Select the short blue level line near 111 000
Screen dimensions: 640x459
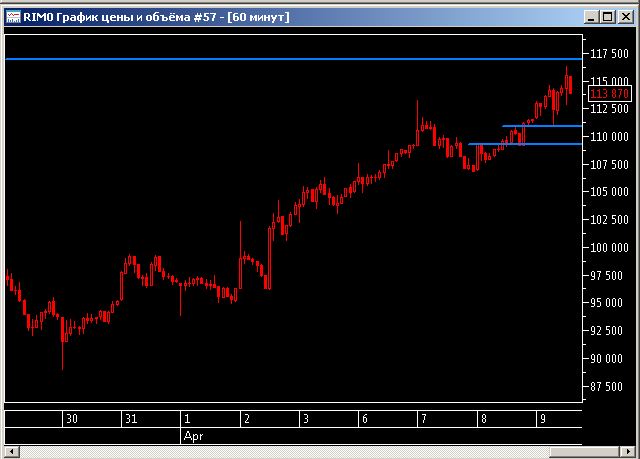542,126
